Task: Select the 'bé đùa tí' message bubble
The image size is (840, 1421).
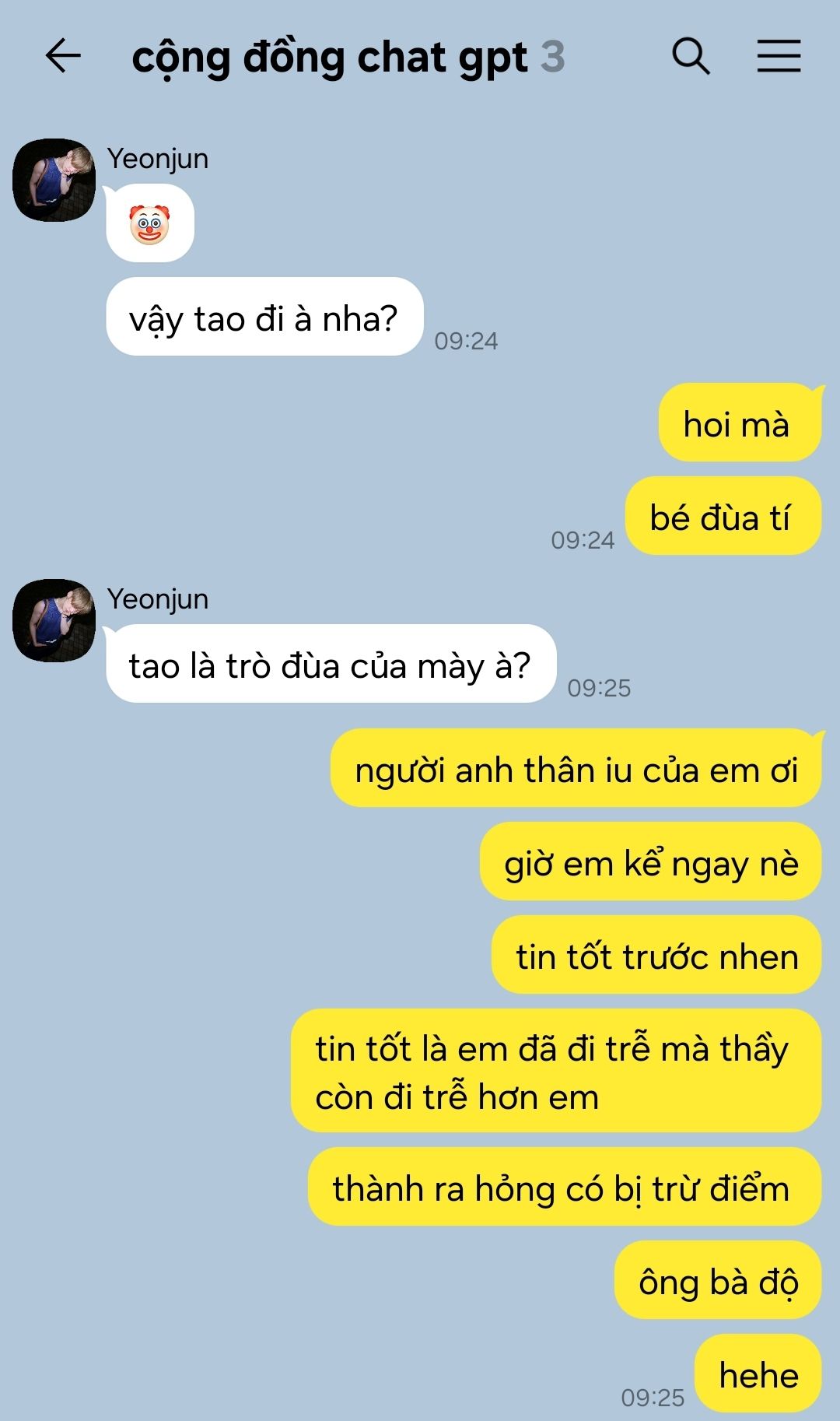Action: point(723,516)
